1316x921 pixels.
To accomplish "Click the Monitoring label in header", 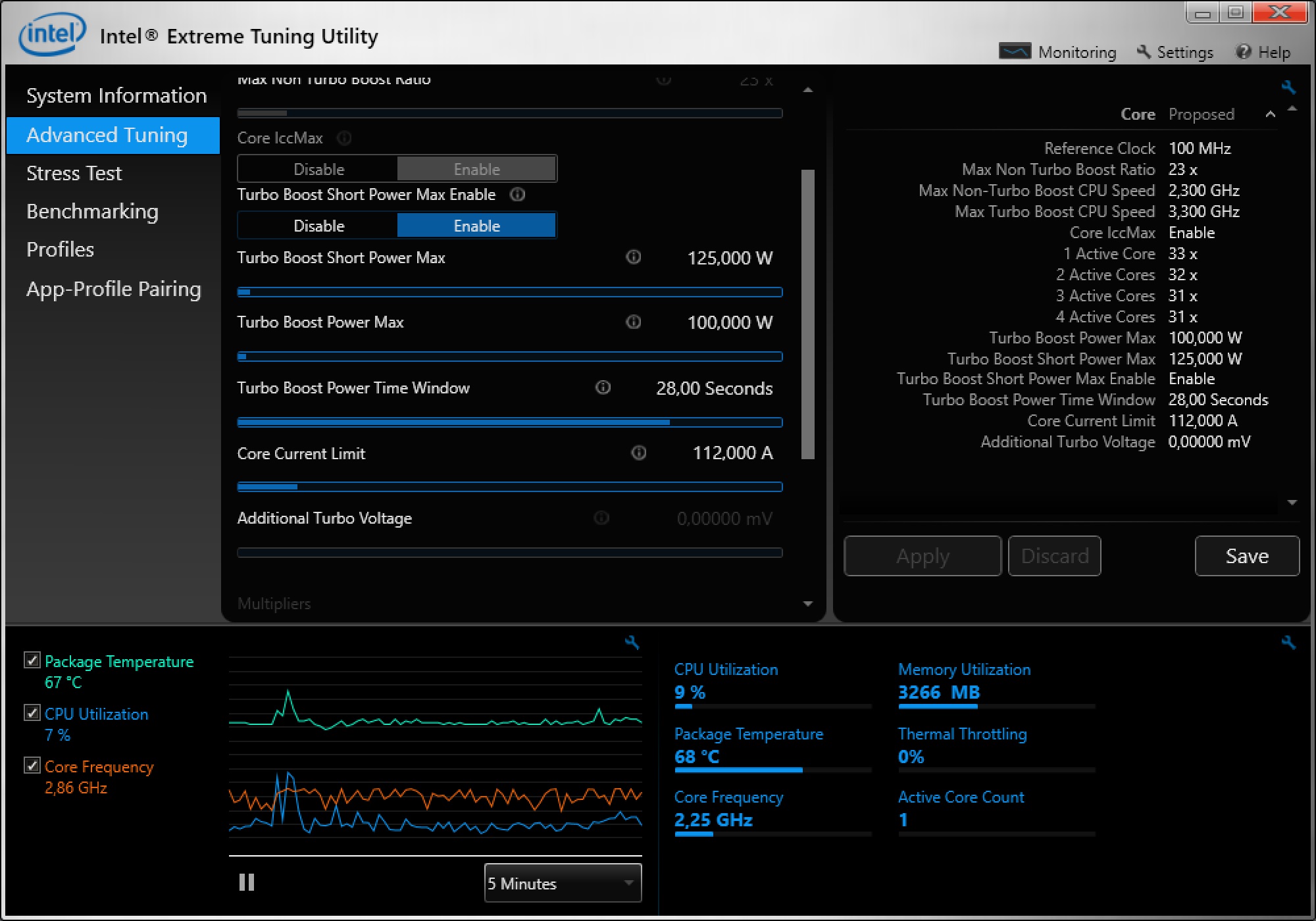I will pos(1077,52).
